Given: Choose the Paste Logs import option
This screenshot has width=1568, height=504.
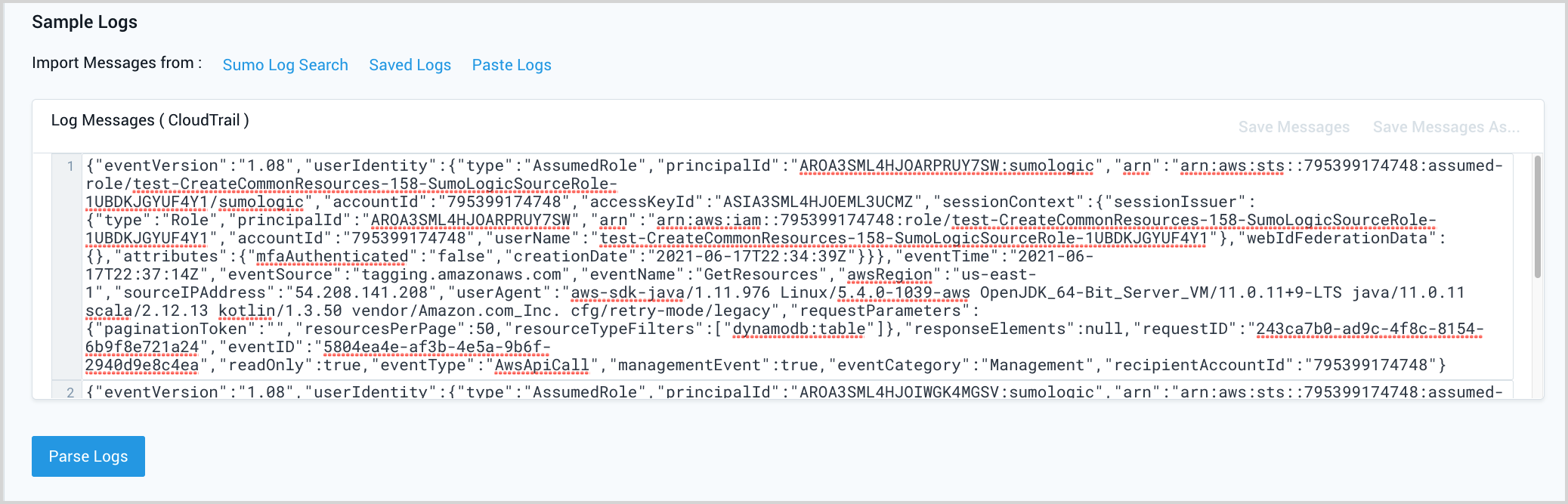Looking at the screenshot, I should pyautogui.click(x=512, y=65).
